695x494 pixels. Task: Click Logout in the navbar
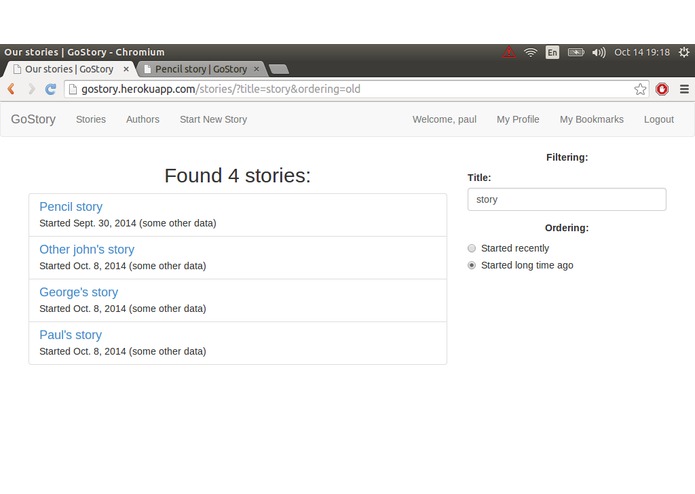[659, 119]
